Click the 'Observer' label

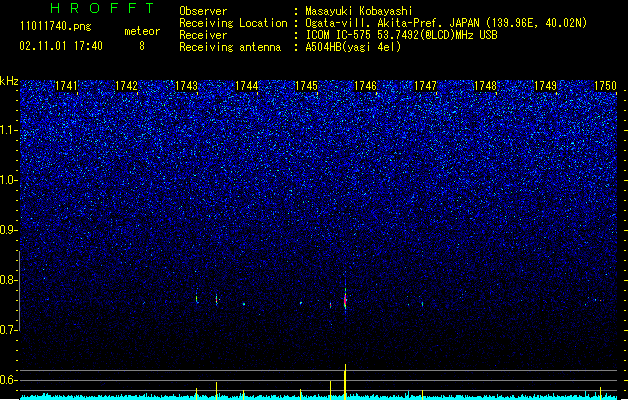pos(203,11)
